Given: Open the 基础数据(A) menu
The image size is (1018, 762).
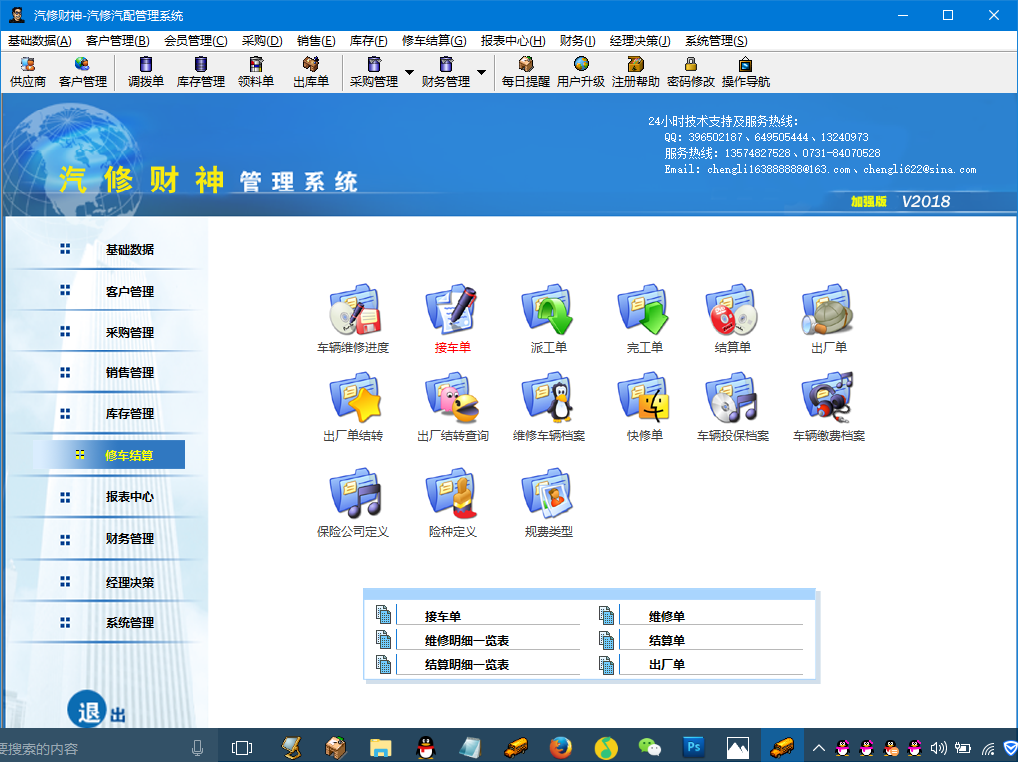Looking at the screenshot, I should (x=40, y=41).
